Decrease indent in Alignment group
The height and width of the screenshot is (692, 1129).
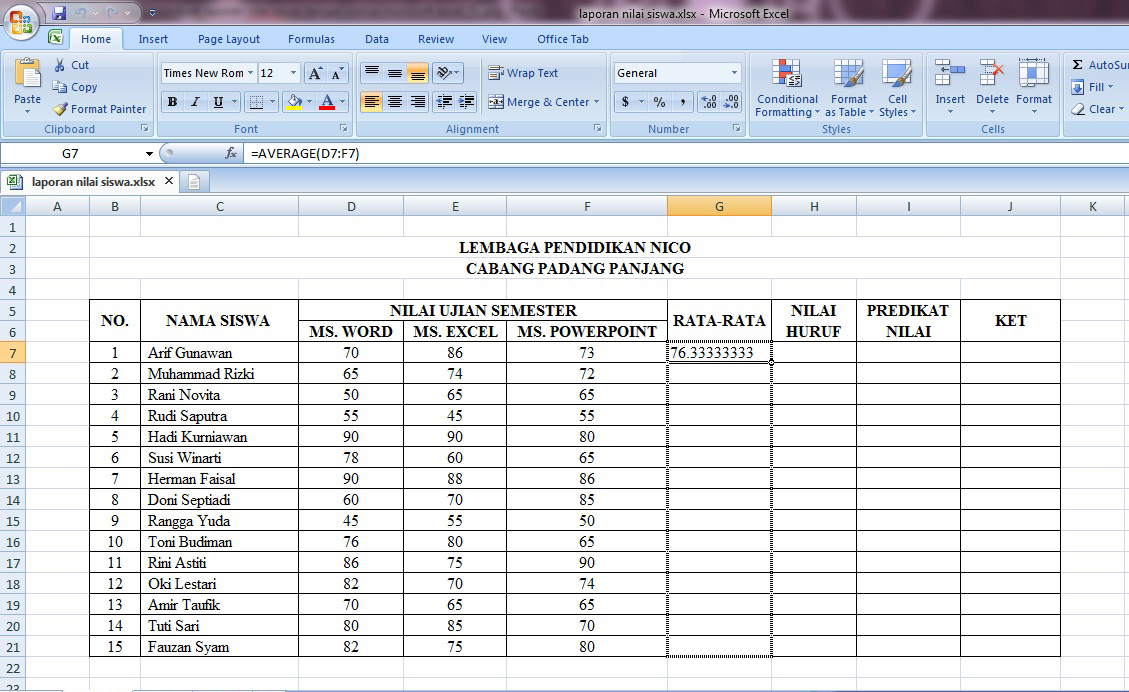(x=444, y=102)
